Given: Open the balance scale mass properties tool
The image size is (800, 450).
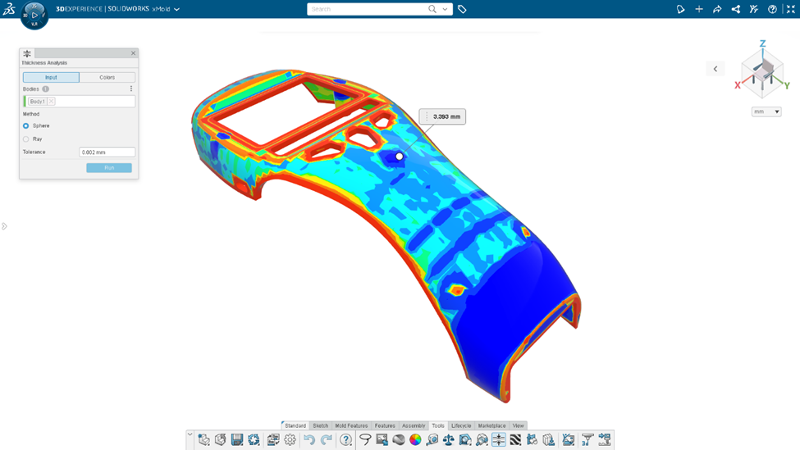Looking at the screenshot, I should pyautogui.click(x=448, y=439).
